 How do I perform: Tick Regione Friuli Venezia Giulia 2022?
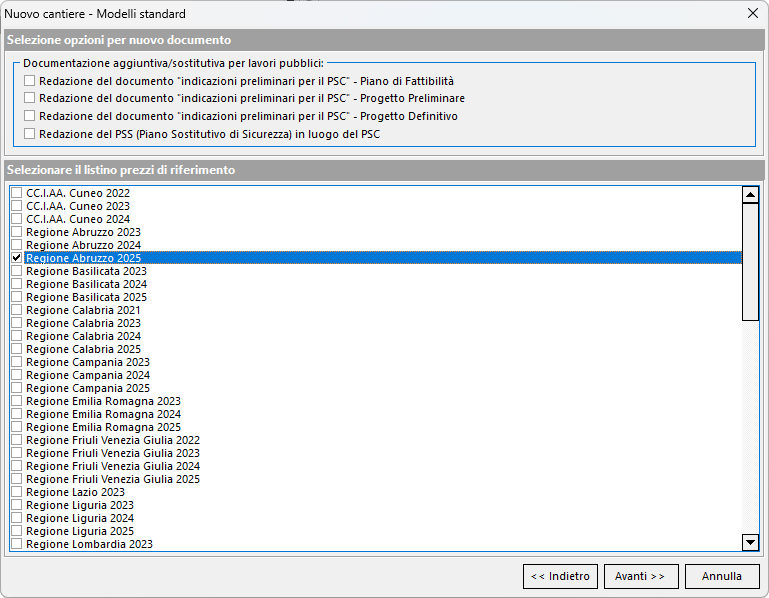point(16,440)
